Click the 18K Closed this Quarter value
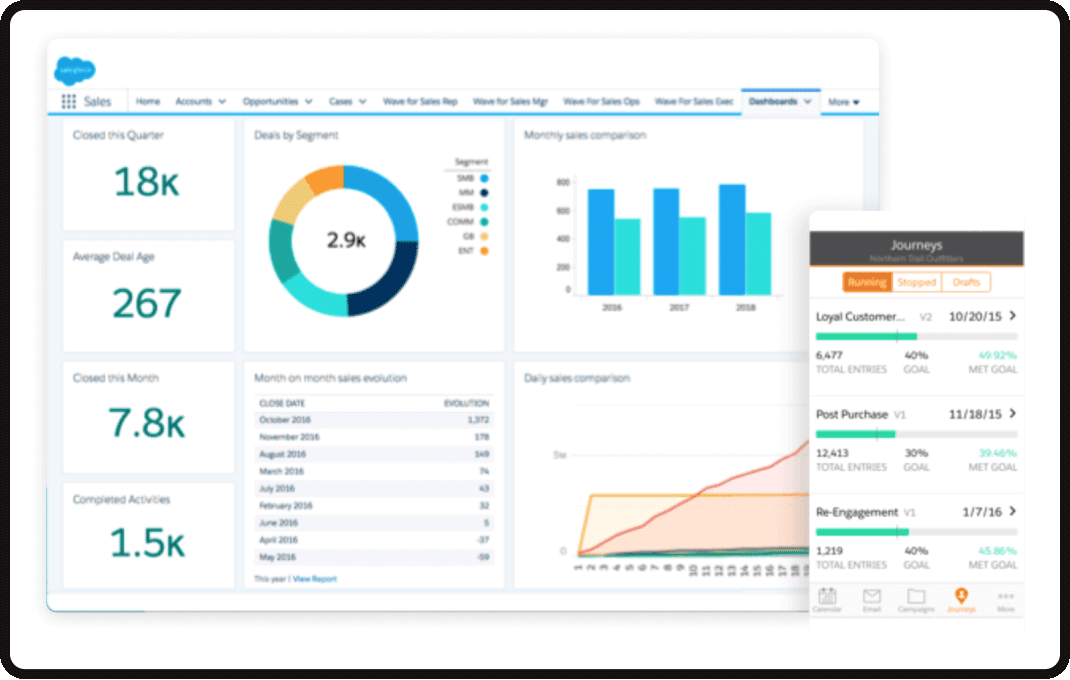 pyautogui.click(x=147, y=182)
